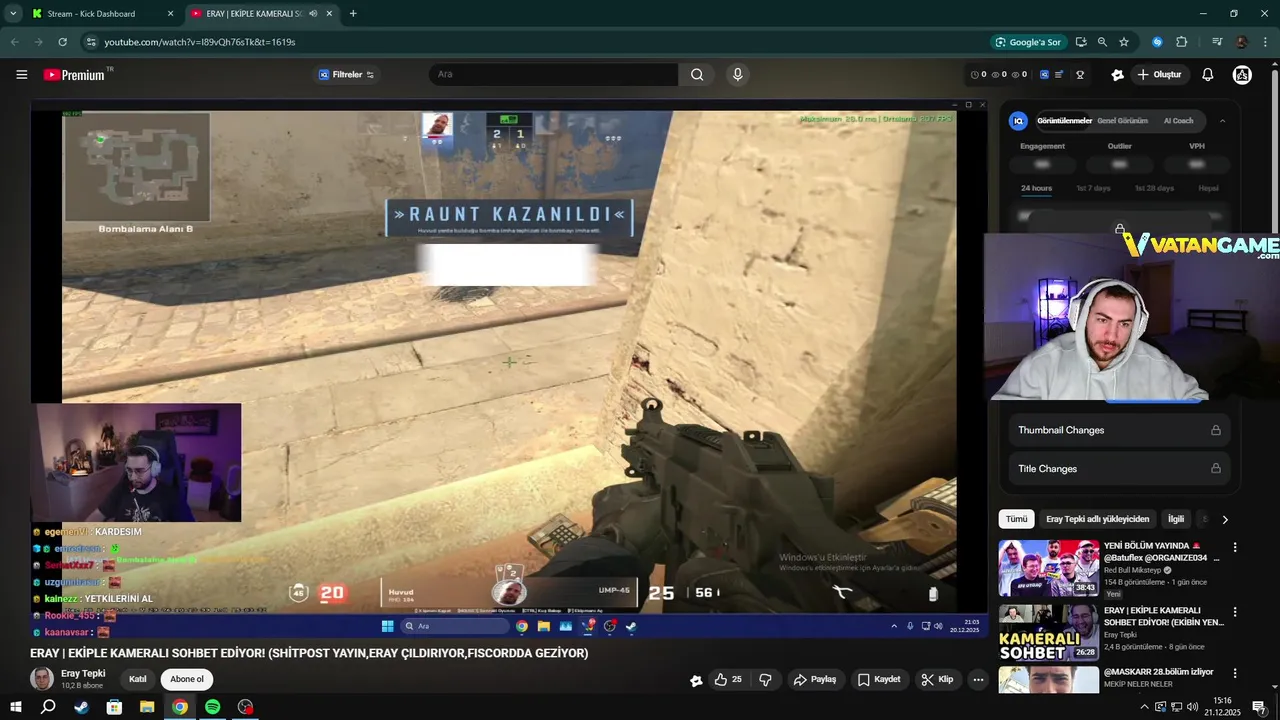Viewport: 1280px width, 720px height.
Task: Select the 1st 28 days range tab
Action: tap(1154, 188)
